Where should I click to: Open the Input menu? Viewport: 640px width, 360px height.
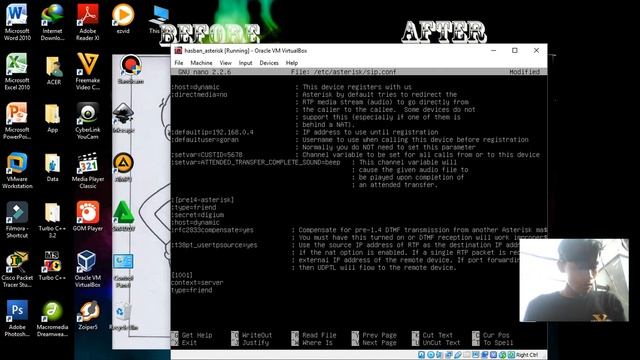245,63
